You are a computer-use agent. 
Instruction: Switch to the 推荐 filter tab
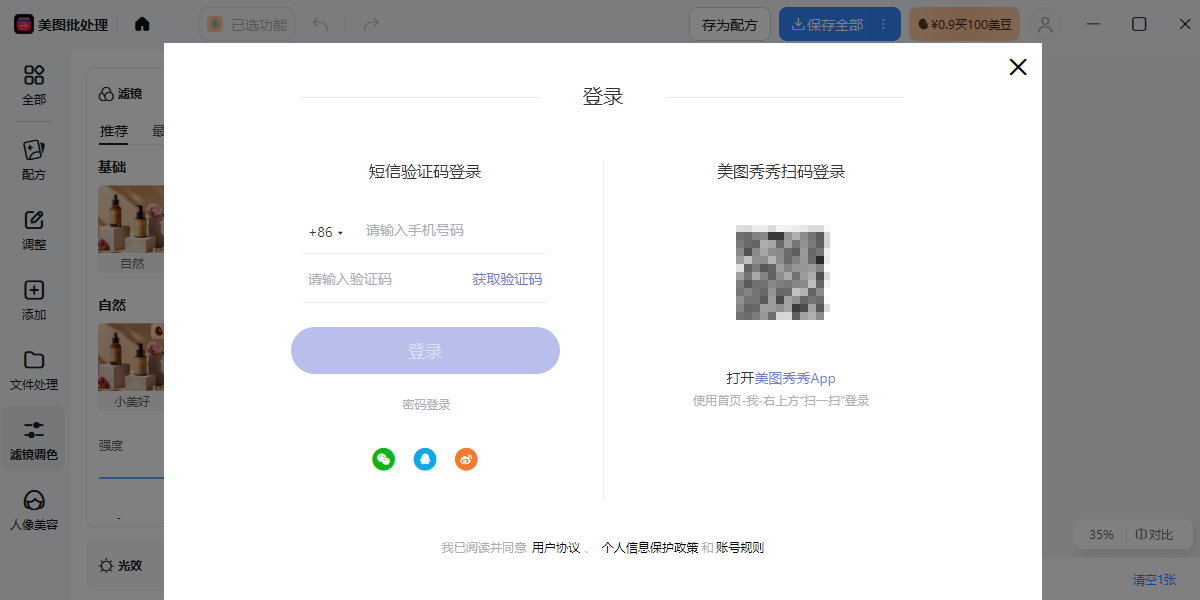114,131
